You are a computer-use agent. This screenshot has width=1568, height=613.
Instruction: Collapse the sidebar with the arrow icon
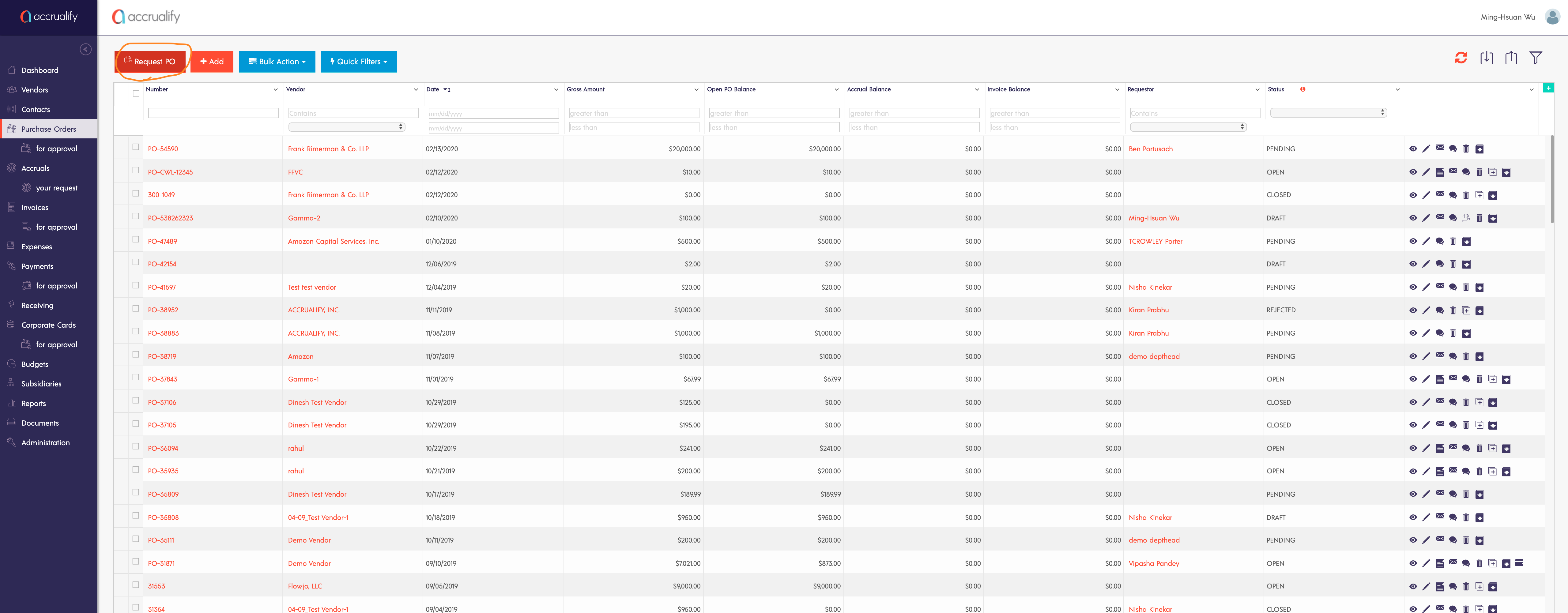click(86, 49)
